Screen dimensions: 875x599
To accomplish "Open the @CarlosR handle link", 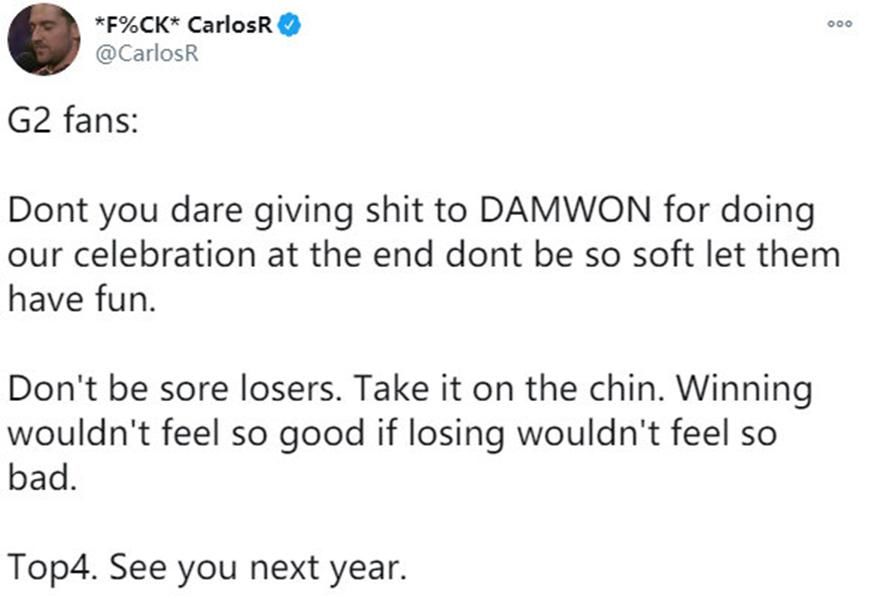I will pos(147,54).
